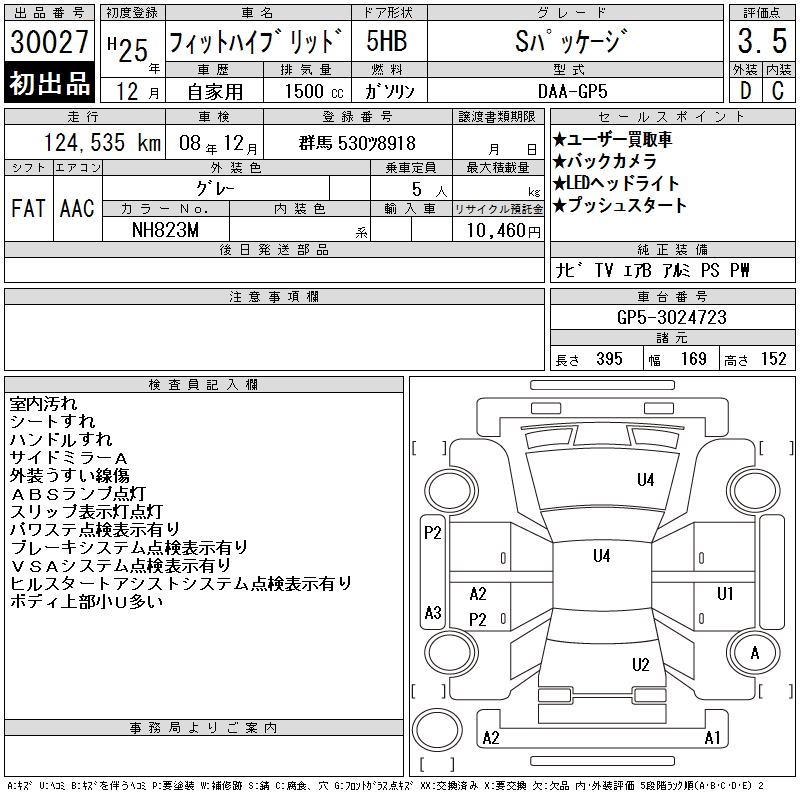This screenshot has height=800, width=800.
Task: Click first registration year H25
Action: [x=128, y=49]
